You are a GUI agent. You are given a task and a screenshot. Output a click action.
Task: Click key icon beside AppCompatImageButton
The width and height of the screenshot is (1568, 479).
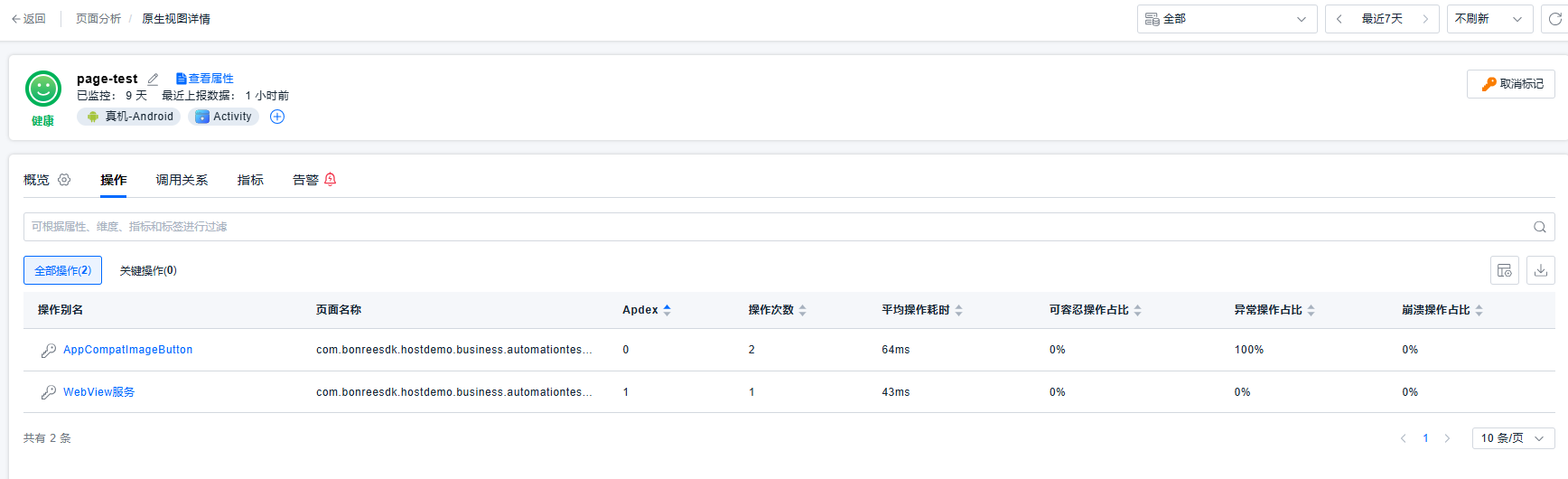tap(49, 351)
